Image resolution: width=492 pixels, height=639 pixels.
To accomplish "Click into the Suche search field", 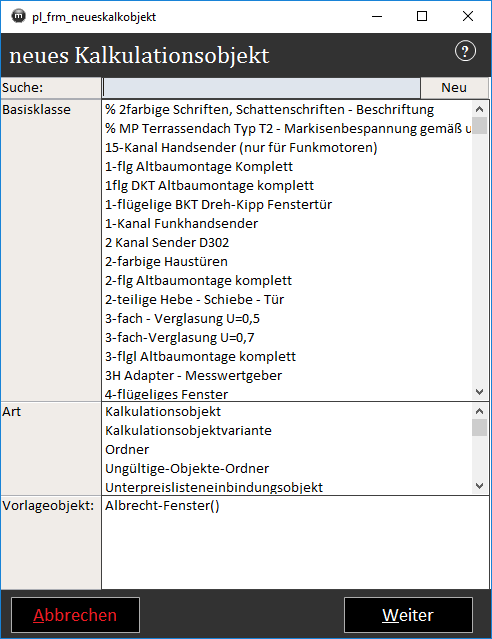I will point(261,88).
